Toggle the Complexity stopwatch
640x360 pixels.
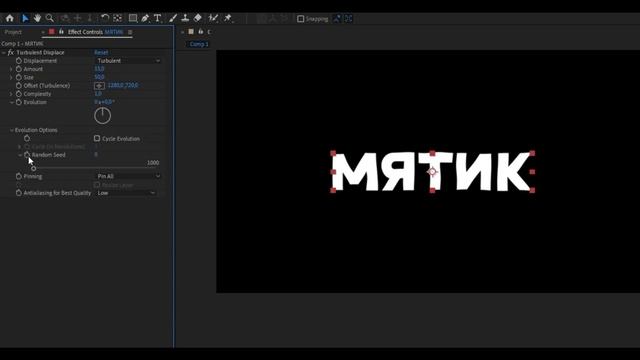[19, 94]
